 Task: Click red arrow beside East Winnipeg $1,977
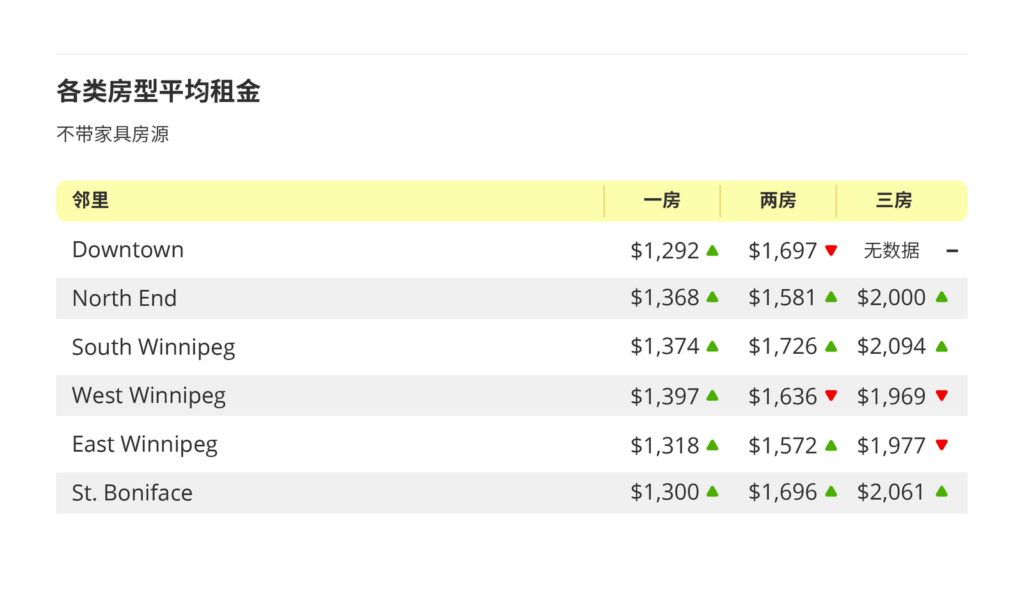coord(941,445)
